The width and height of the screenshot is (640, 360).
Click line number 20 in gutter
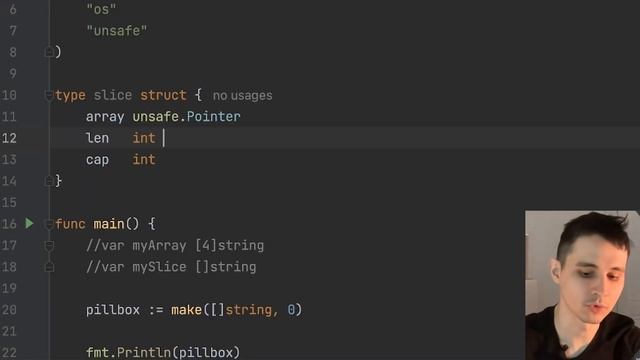coord(9,310)
